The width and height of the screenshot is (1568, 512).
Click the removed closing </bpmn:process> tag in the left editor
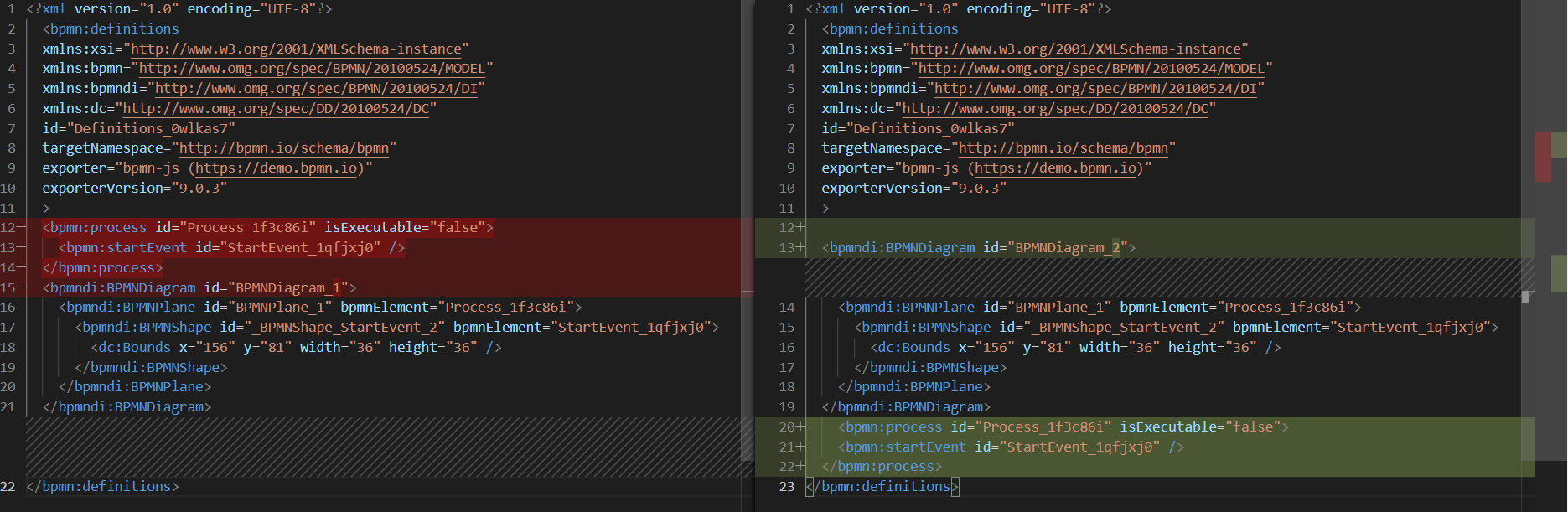pyautogui.click(x=102, y=267)
